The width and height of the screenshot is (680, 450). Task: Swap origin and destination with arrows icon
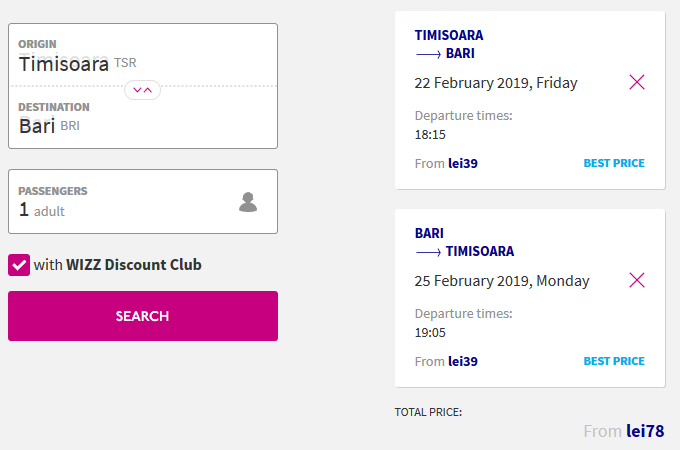point(142,90)
